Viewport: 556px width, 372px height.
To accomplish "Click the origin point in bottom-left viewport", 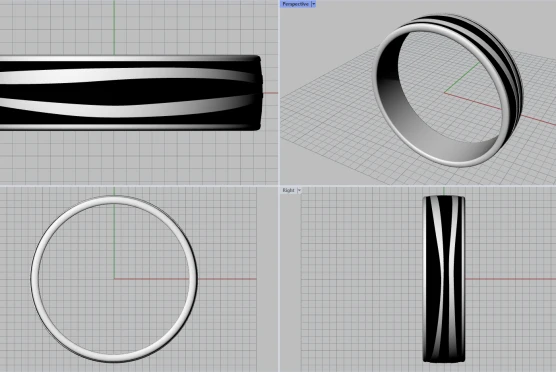I will click(x=114, y=279).
